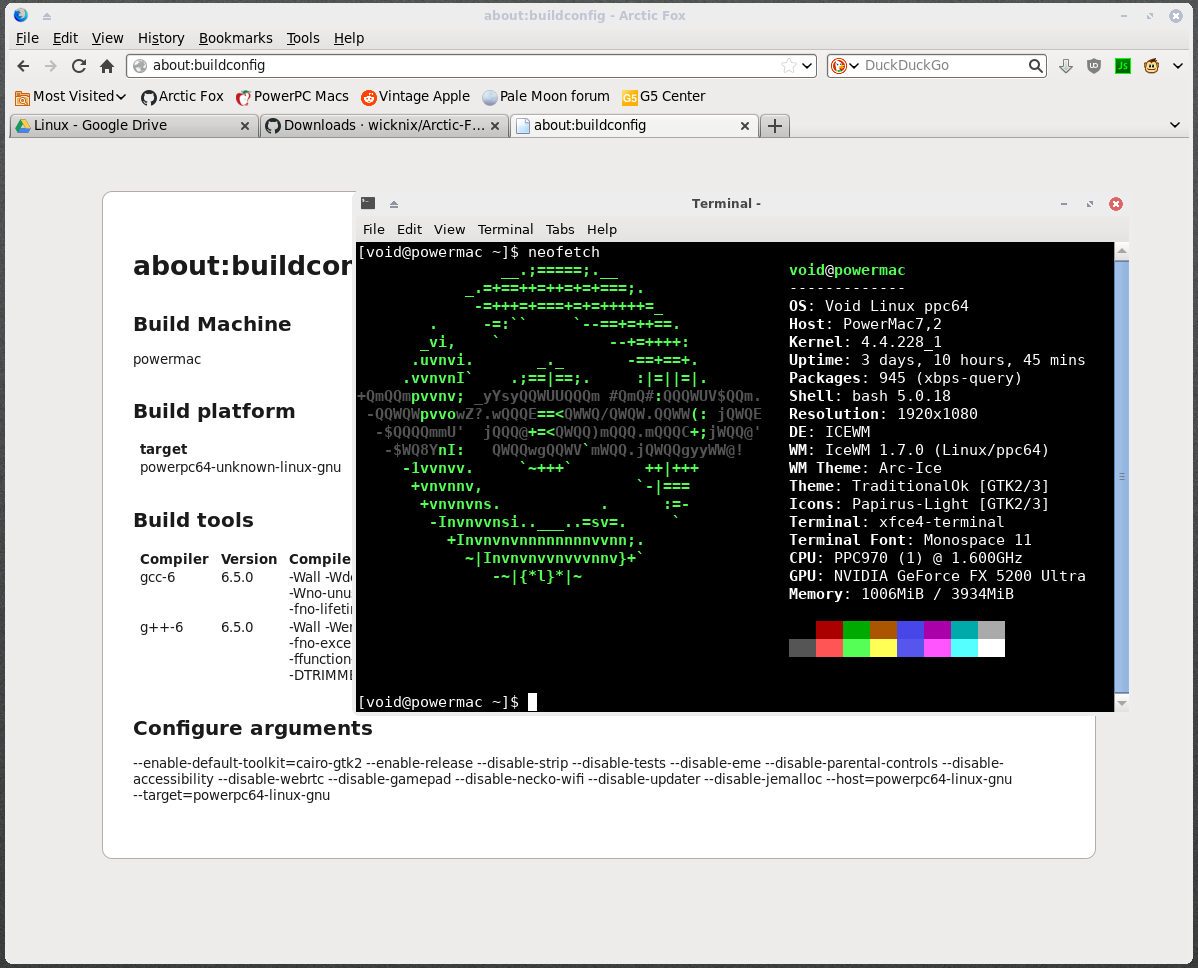This screenshot has height=968, width=1198.
Task: Open a new tab with the plus button
Action: pyautogui.click(x=775, y=126)
